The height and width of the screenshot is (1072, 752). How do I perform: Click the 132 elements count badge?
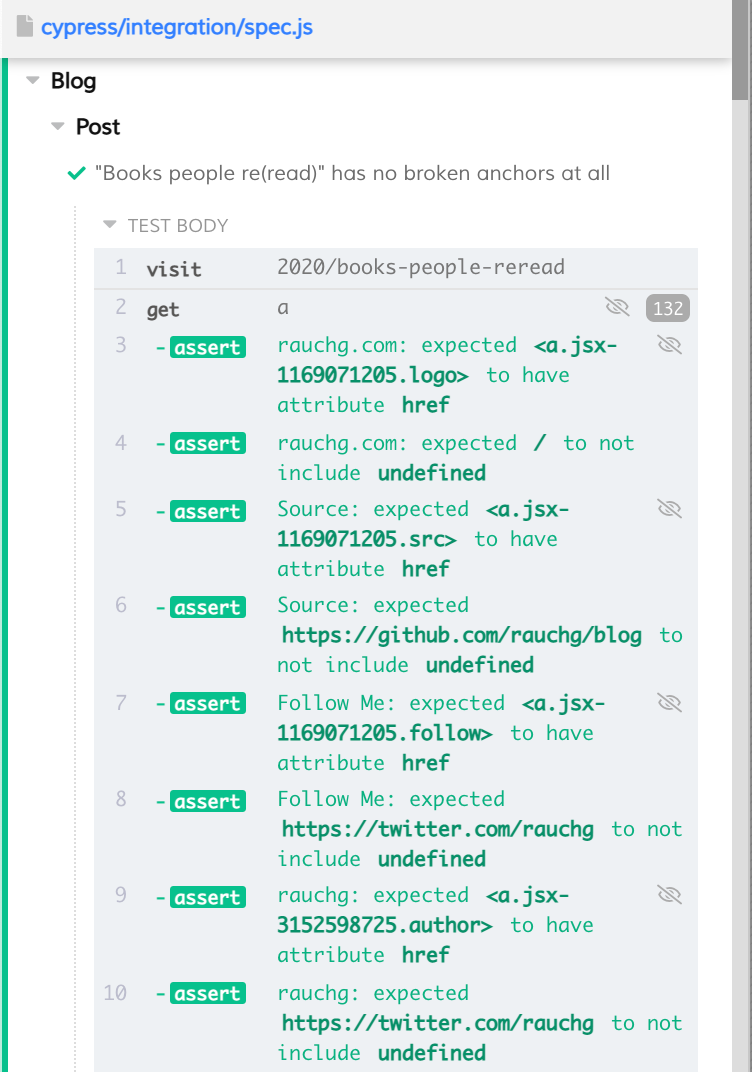(x=667, y=309)
